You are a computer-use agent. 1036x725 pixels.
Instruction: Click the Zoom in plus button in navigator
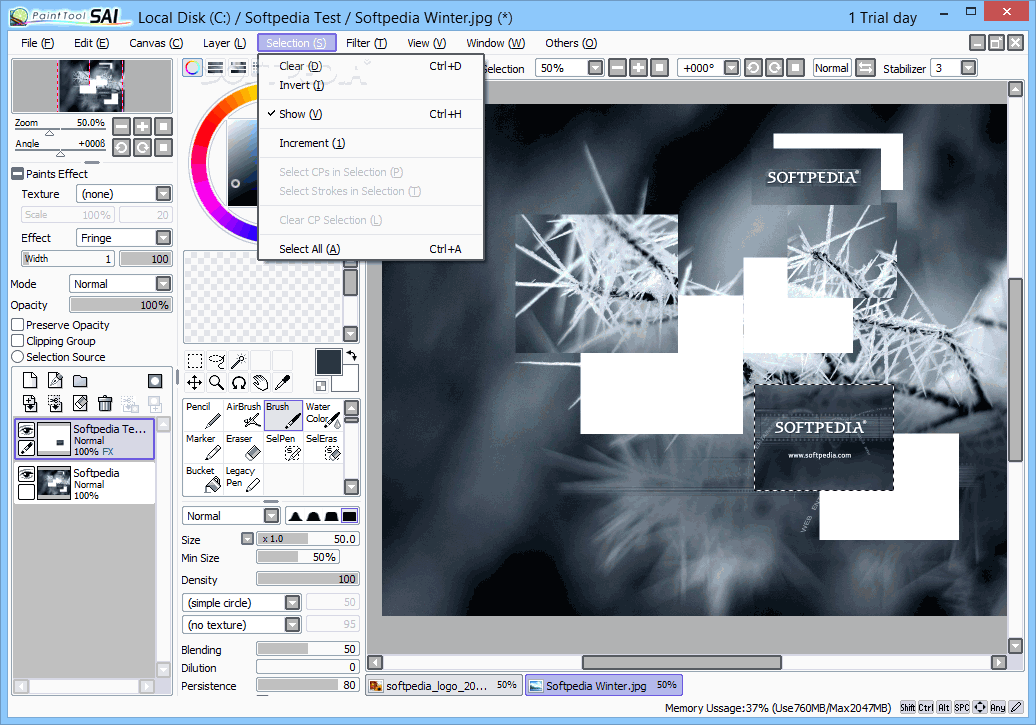(143, 126)
